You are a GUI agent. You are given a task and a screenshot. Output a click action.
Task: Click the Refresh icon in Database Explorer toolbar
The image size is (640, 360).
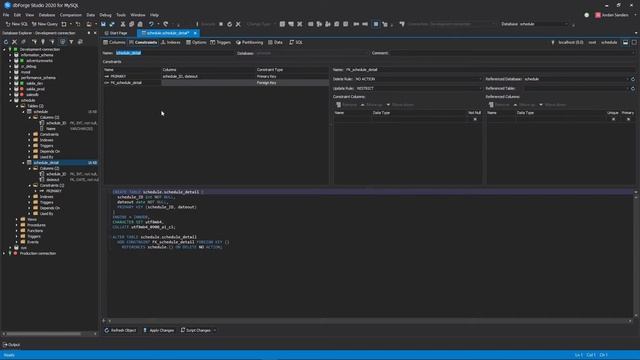6,42
